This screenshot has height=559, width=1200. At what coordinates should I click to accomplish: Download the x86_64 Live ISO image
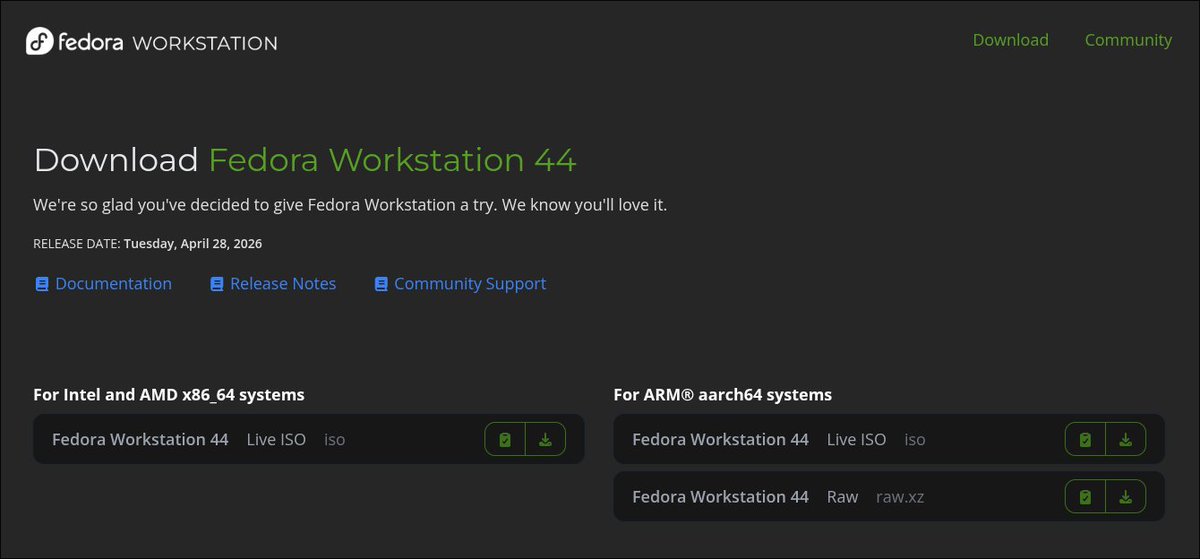click(545, 439)
